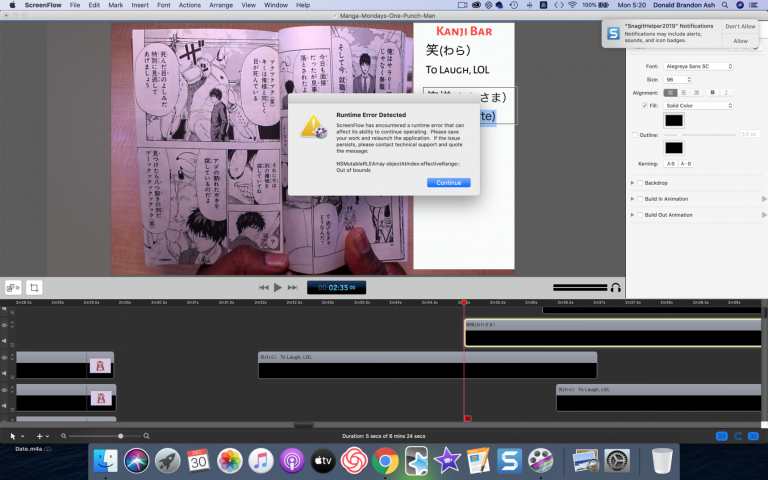Expand the Backdrop section triangle
The width and height of the screenshot is (768, 480).
pos(632,183)
